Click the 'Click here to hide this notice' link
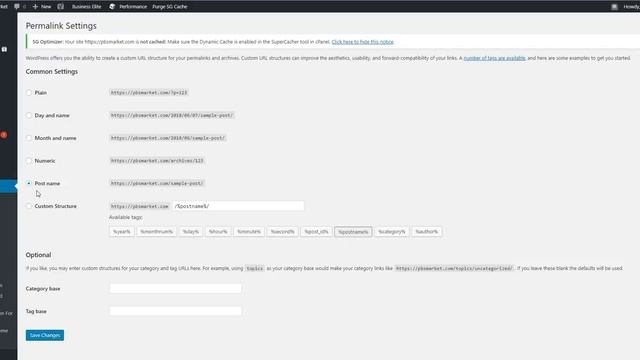The height and width of the screenshot is (360, 640). pos(362,42)
